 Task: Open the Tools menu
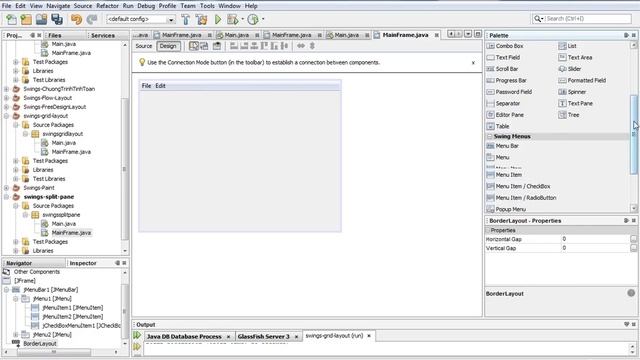point(207,6)
